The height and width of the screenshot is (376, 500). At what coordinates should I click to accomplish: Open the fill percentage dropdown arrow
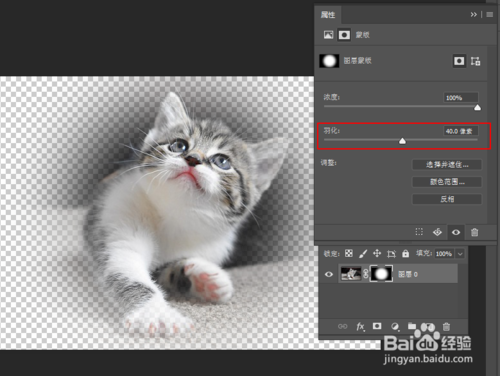[x=460, y=254]
